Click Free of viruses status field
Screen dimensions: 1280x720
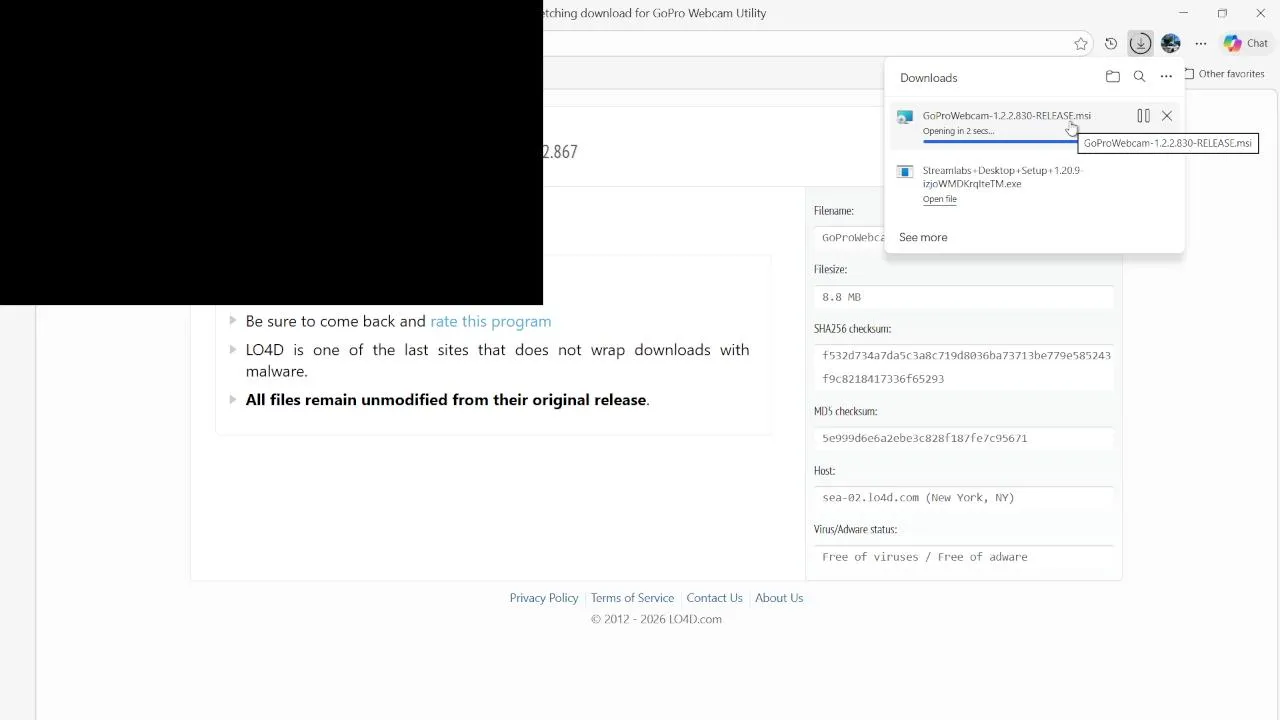[964, 557]
